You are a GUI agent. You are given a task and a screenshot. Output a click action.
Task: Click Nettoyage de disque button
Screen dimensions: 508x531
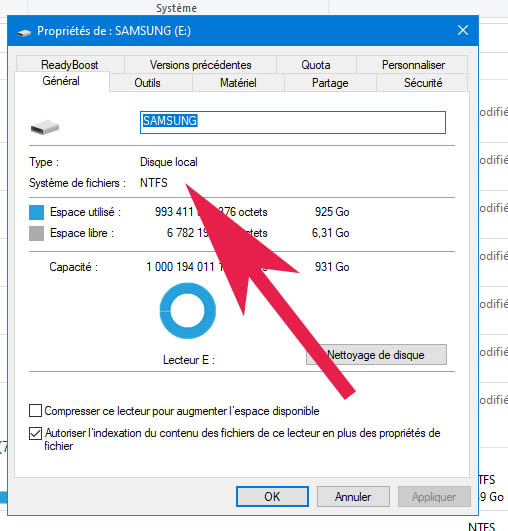tap(376, 355)
